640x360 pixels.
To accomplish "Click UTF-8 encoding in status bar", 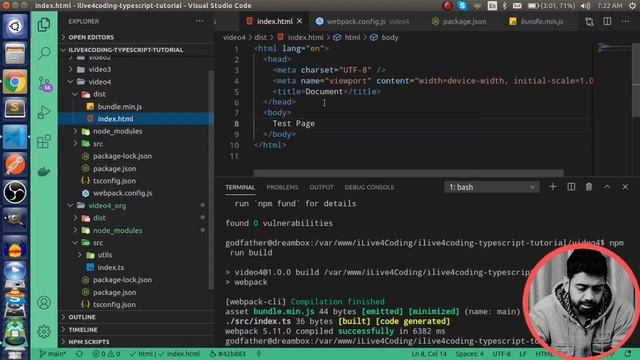I will point(501,354).
